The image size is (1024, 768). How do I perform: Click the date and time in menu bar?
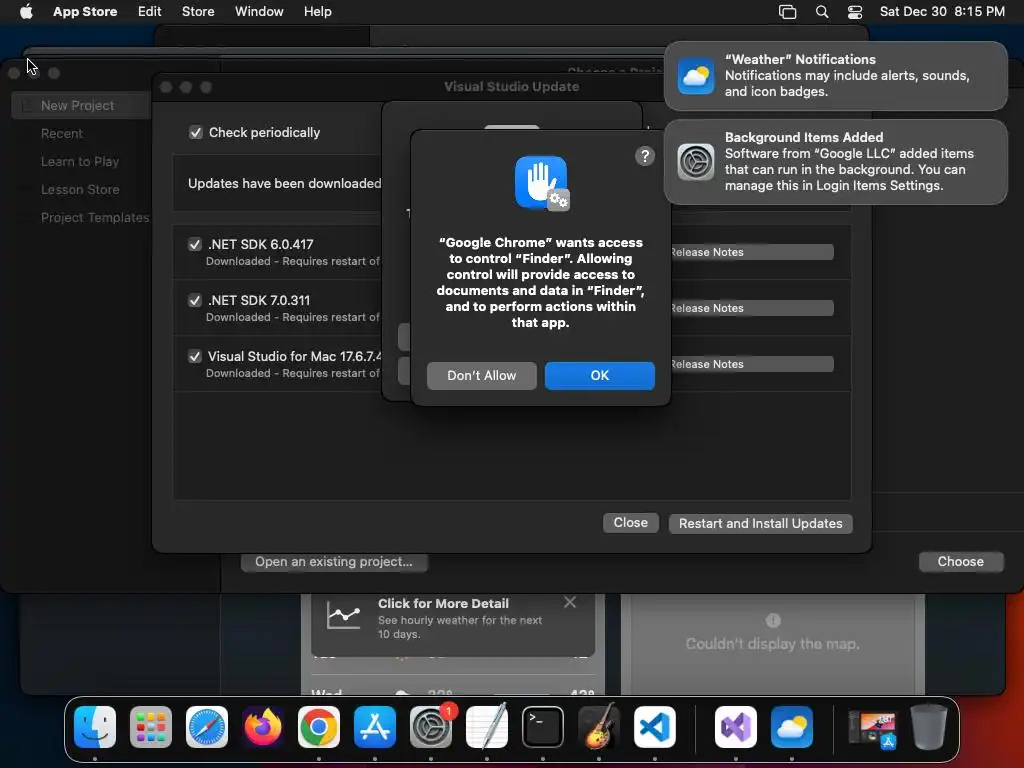942,12
